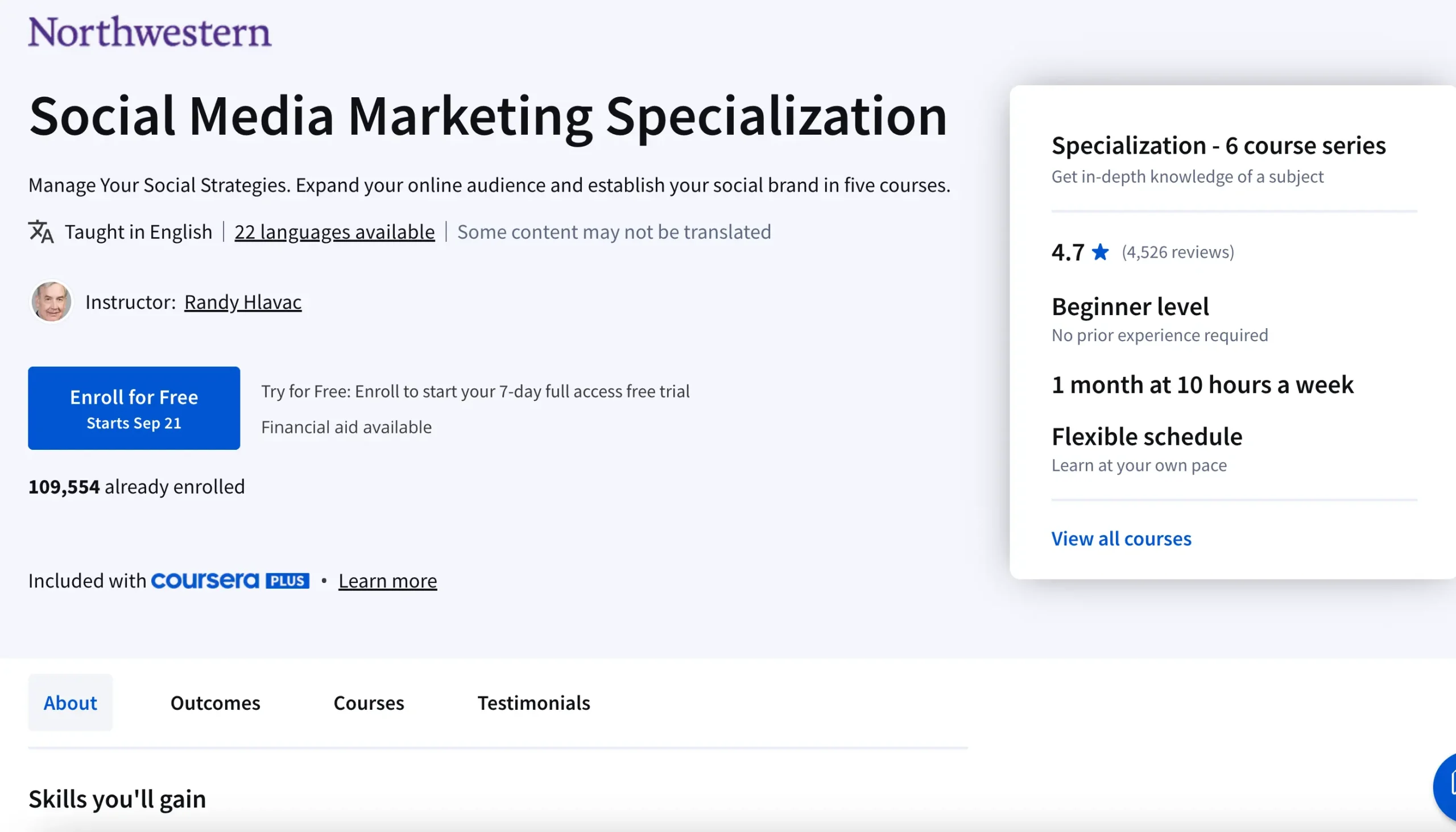Go to the Courses tab

[369, 702]
